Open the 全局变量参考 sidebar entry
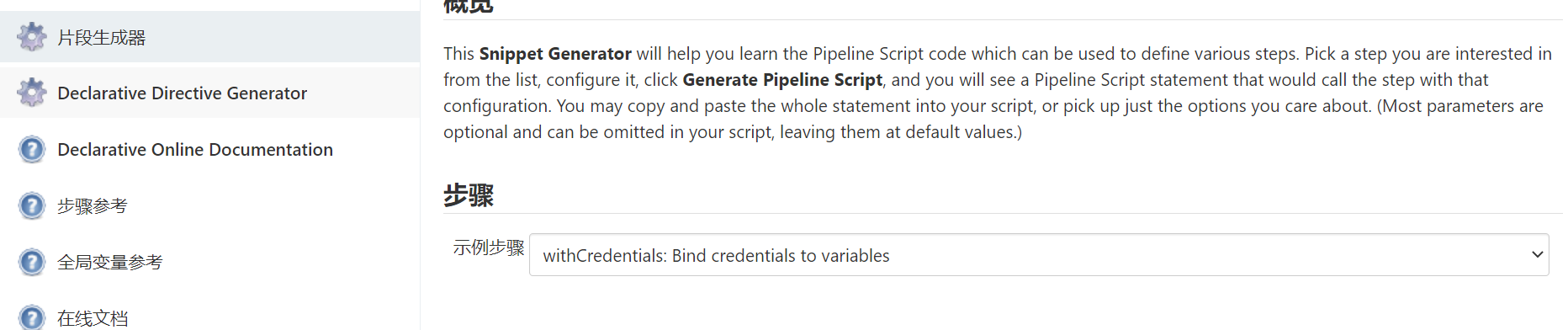Image resolution: width=1568 pixels, height=330 pixels. click(x=110, y=262)
